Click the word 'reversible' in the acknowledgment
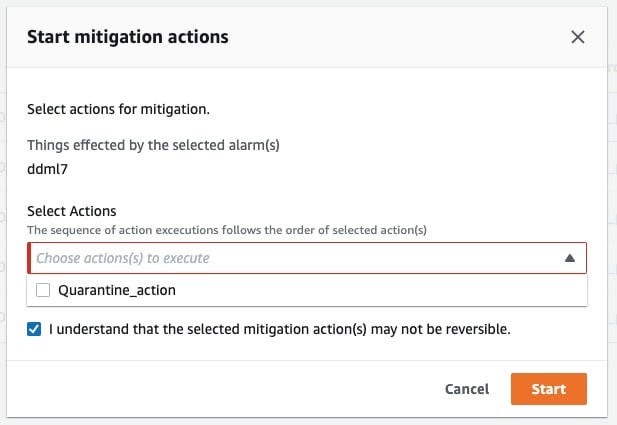This screenshot has width=617, height=425. 475,328
